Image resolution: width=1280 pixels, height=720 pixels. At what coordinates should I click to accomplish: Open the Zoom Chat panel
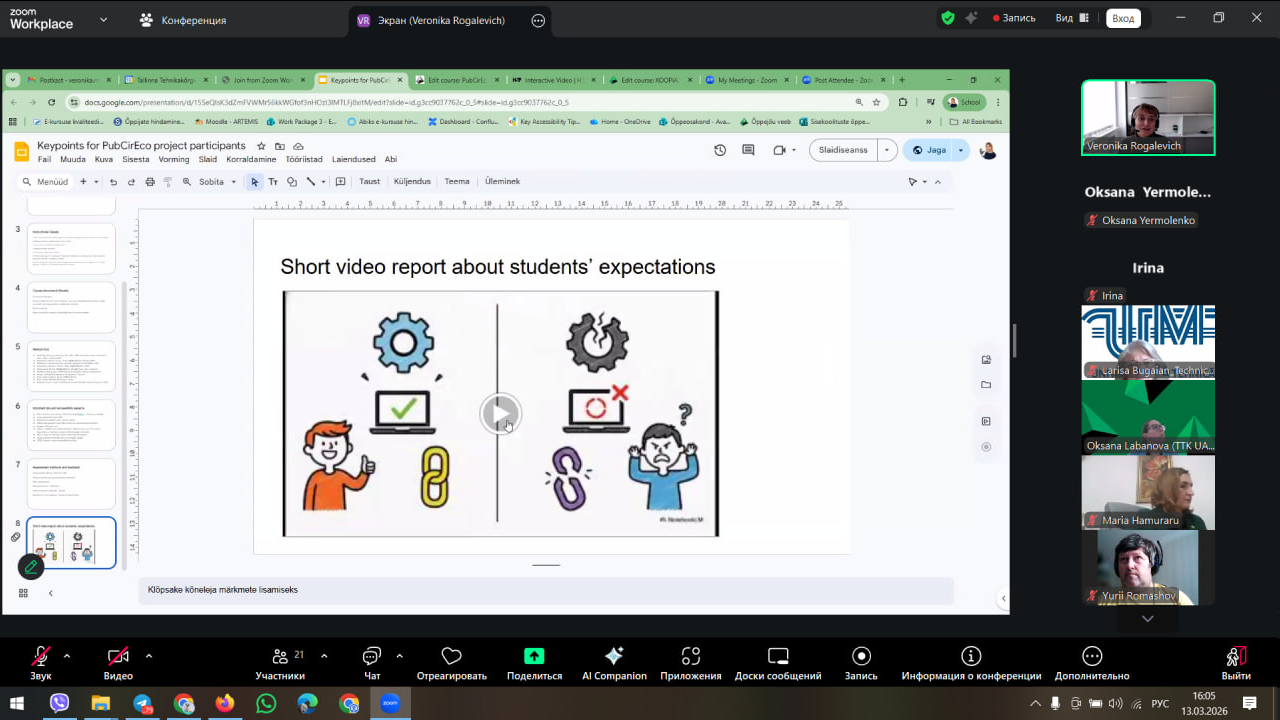[x=372, y=656]
